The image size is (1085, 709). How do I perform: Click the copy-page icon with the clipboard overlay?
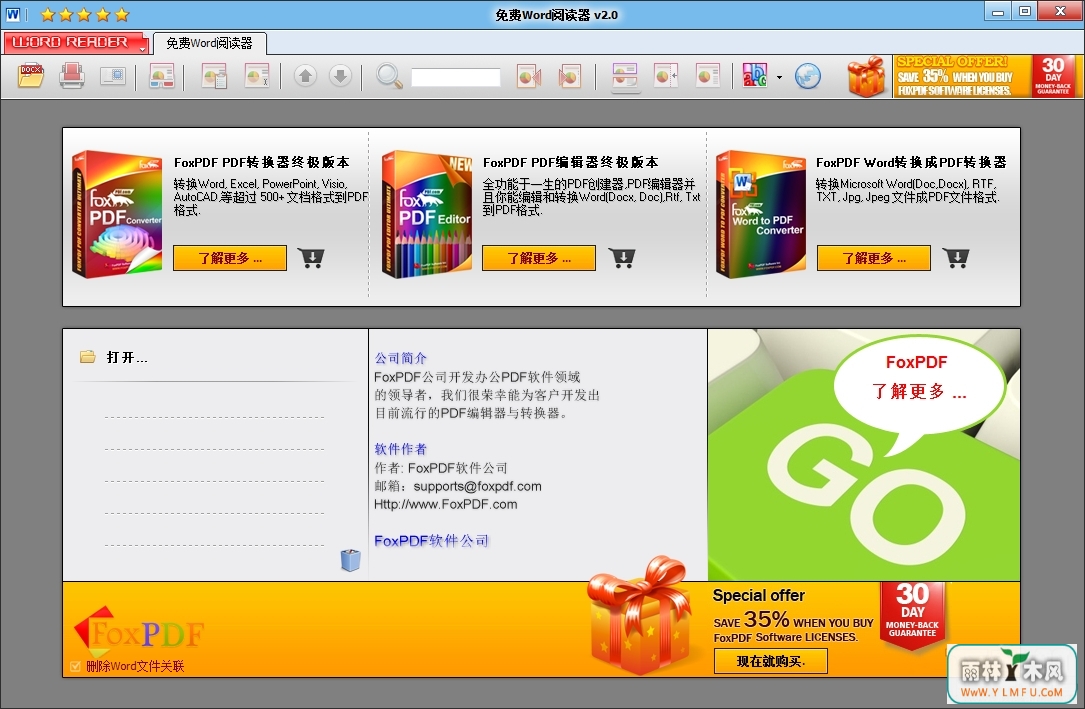pos(215,76)
